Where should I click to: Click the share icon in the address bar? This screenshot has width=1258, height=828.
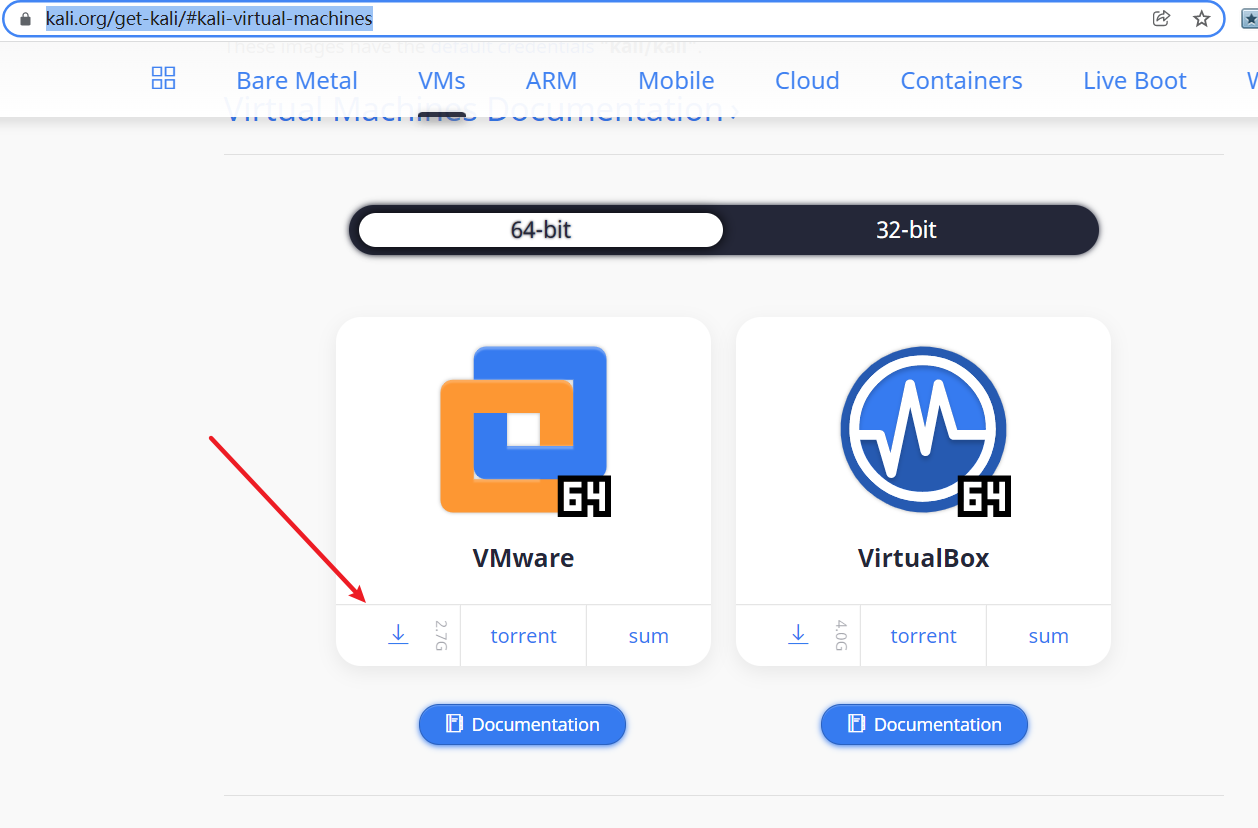pyautogui.click(x=1161, y=18)
